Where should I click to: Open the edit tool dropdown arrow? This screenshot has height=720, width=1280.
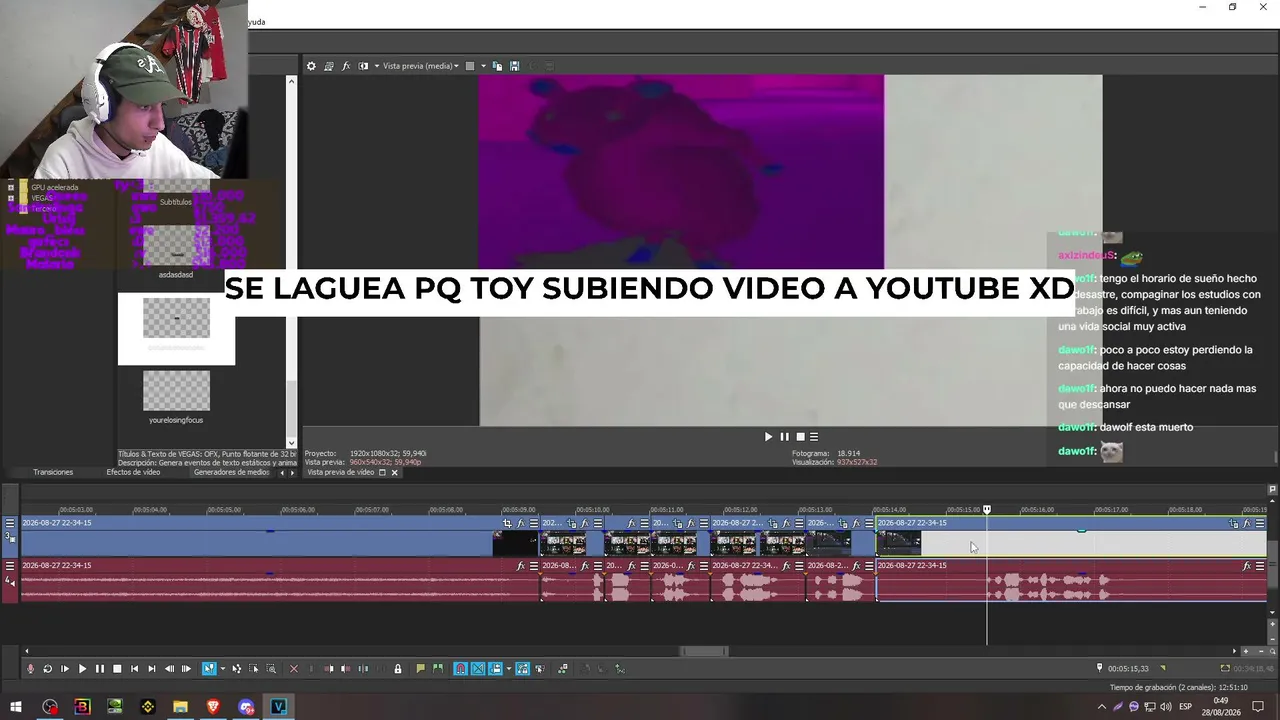point(221,669)
